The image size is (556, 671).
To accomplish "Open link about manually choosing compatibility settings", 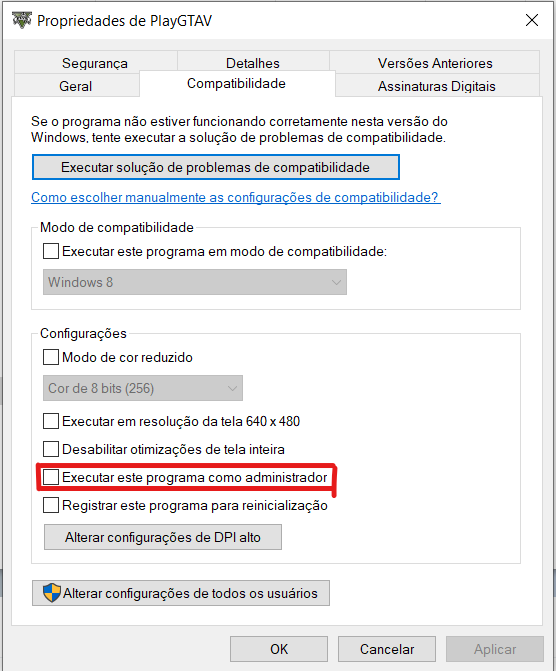I will click(236, 197).
